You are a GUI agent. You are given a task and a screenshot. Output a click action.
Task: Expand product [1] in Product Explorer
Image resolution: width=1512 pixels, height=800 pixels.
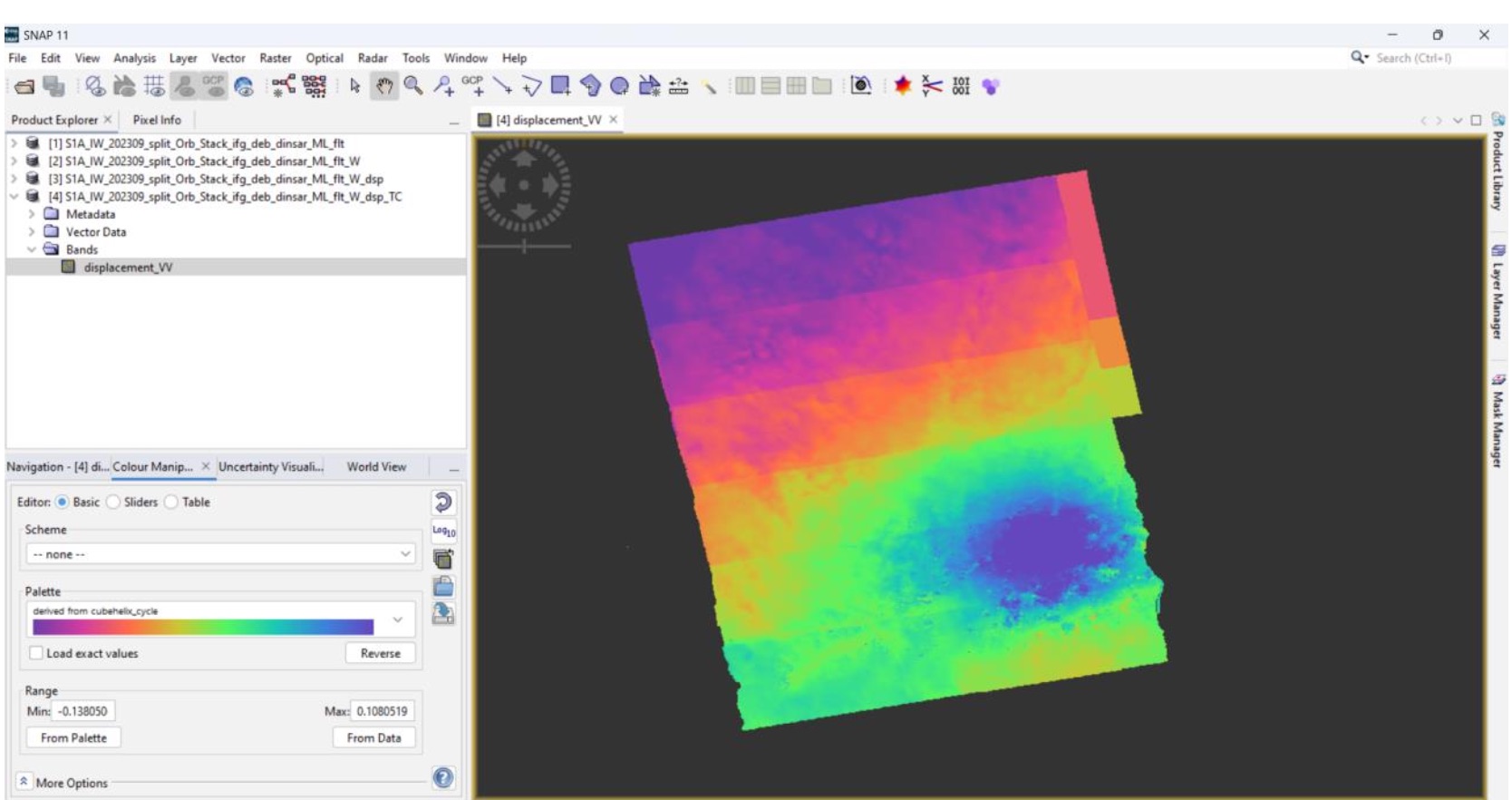[14, 143]
